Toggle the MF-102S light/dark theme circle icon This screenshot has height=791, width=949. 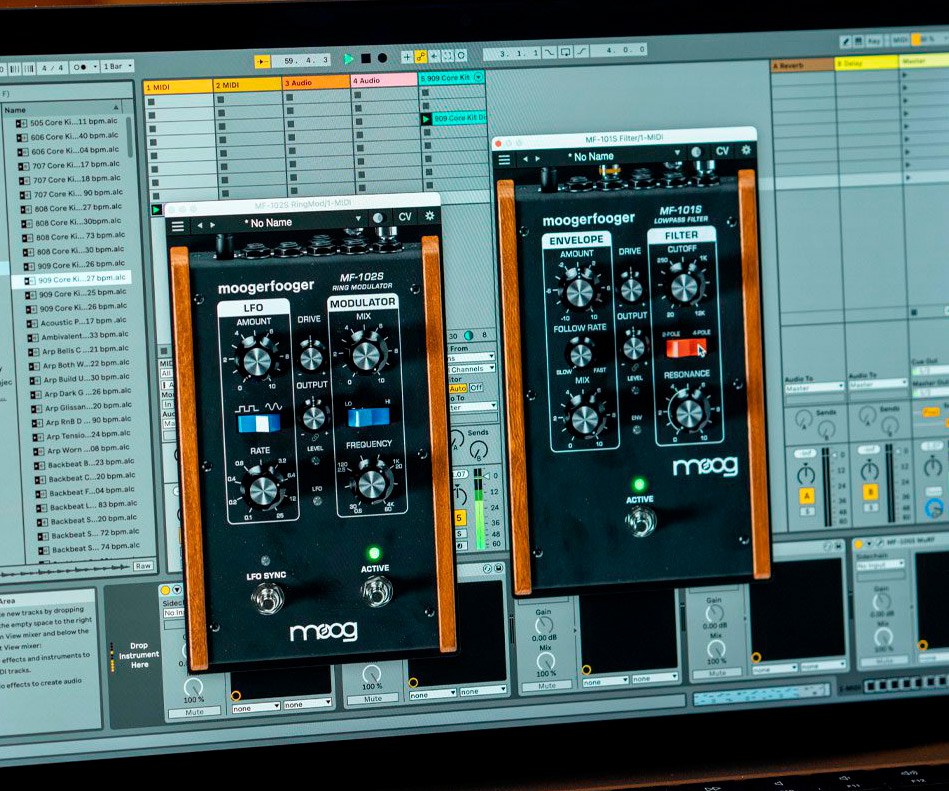coord(378,218)
